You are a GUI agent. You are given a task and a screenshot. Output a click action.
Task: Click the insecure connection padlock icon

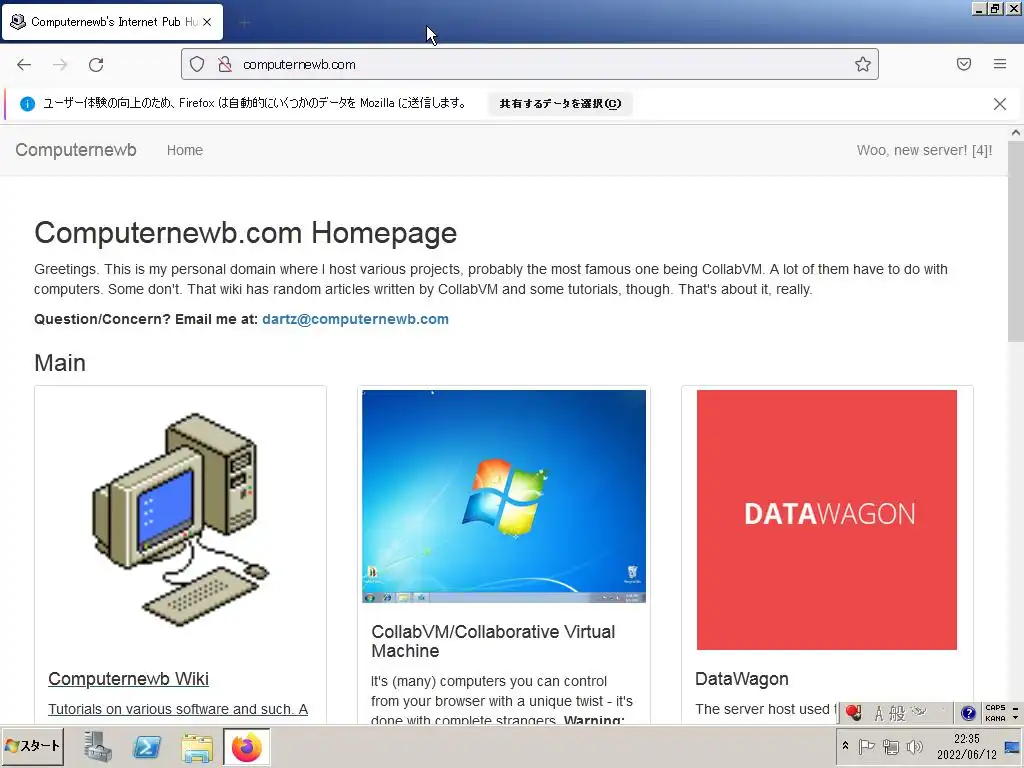225,64
